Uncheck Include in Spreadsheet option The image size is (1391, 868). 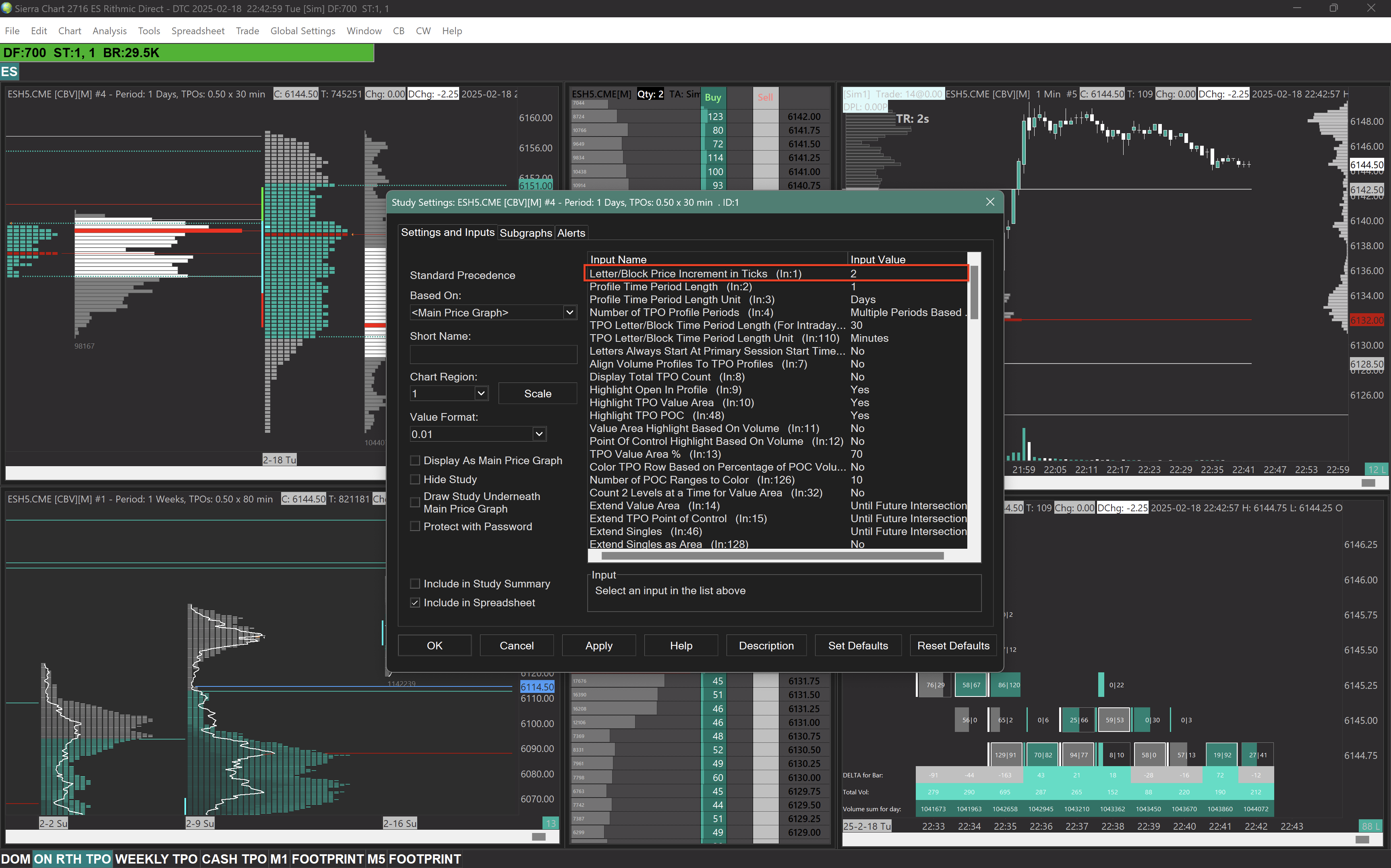pos(415,603)
